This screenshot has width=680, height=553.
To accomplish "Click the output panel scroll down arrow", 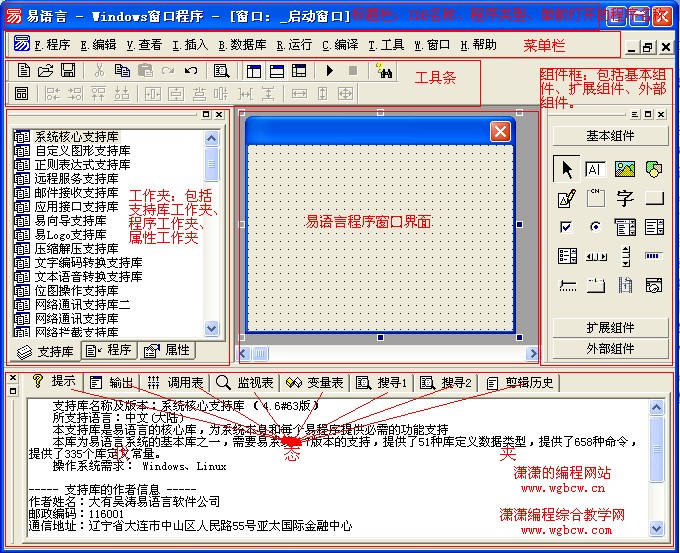I will tap(656, 528).
